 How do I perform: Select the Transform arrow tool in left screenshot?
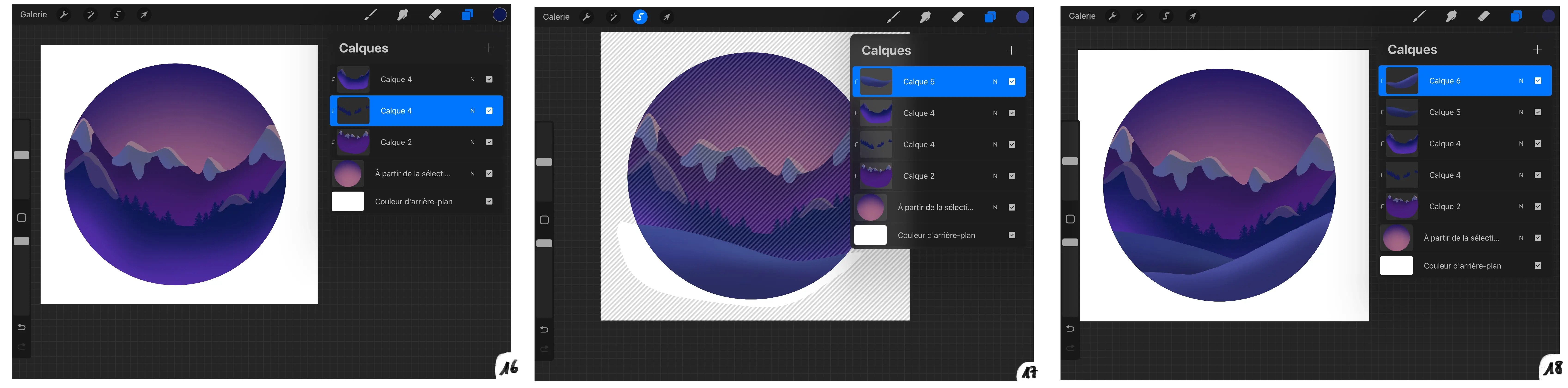144,15
